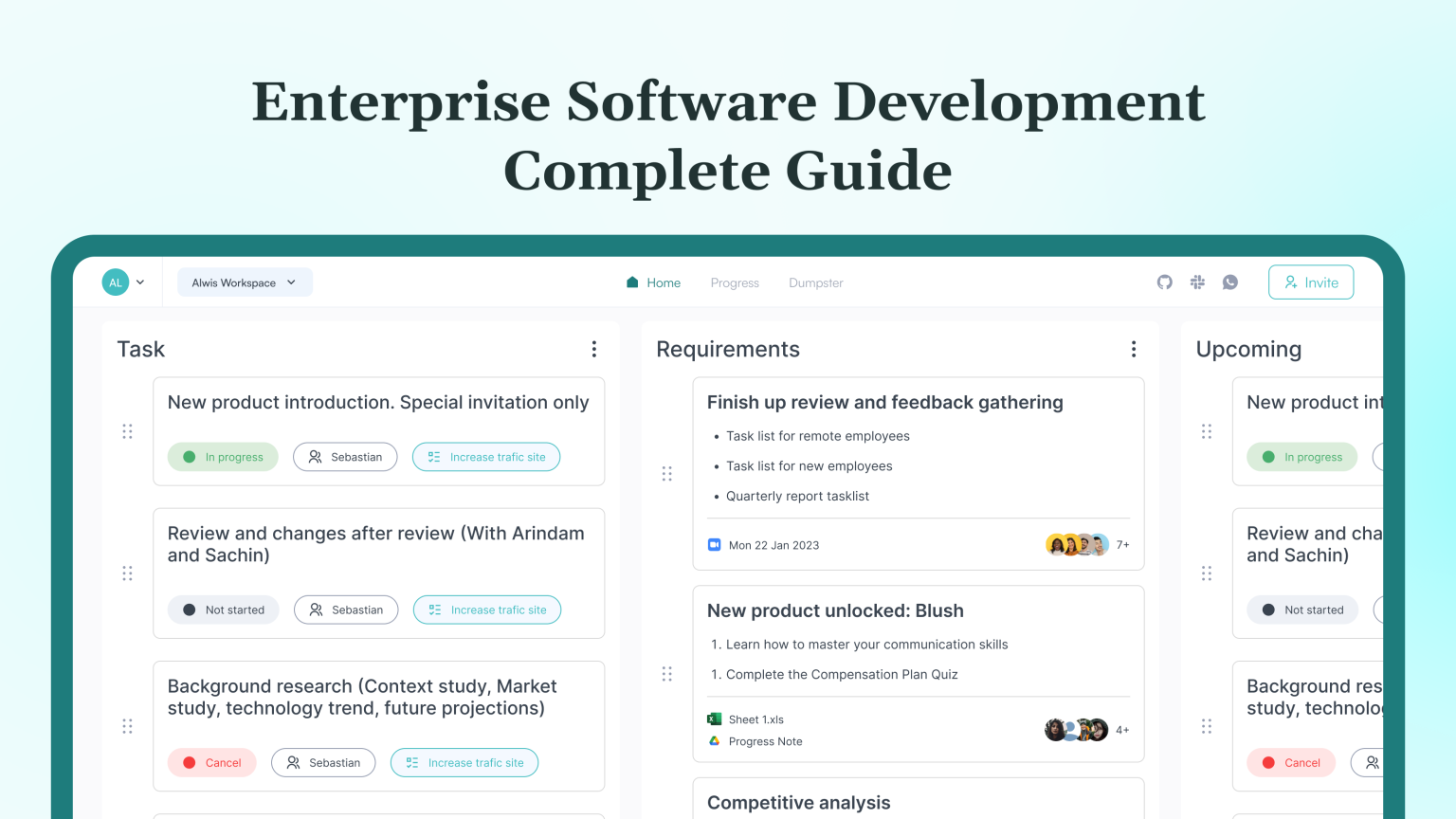Screen dimensions: 1456x819
Task: Click the drag handle of Upcoming Background research card
Action: pyautogui.click(x=1207, y=726)
